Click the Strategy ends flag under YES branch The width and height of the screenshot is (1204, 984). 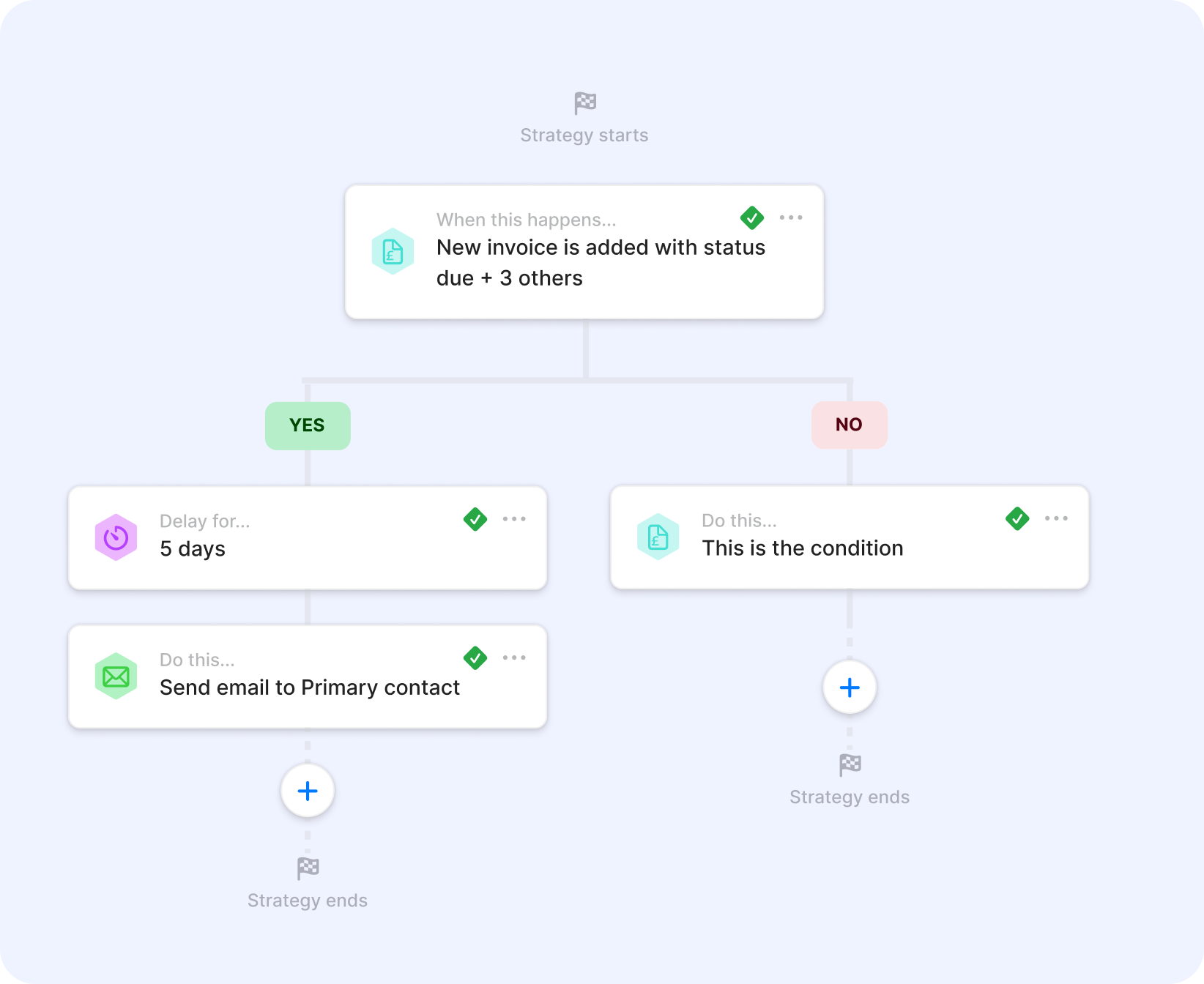308,868
